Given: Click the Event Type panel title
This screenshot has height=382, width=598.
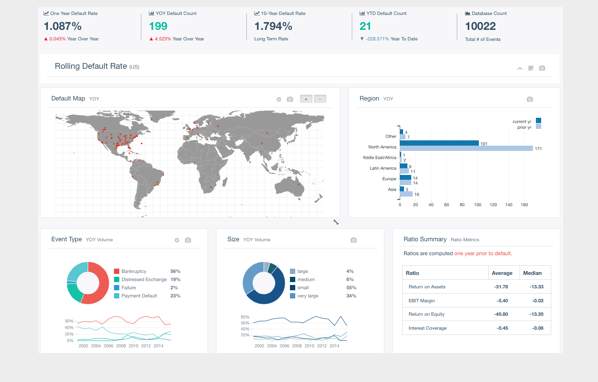Looking at the screenshot, I should [66, 239].
